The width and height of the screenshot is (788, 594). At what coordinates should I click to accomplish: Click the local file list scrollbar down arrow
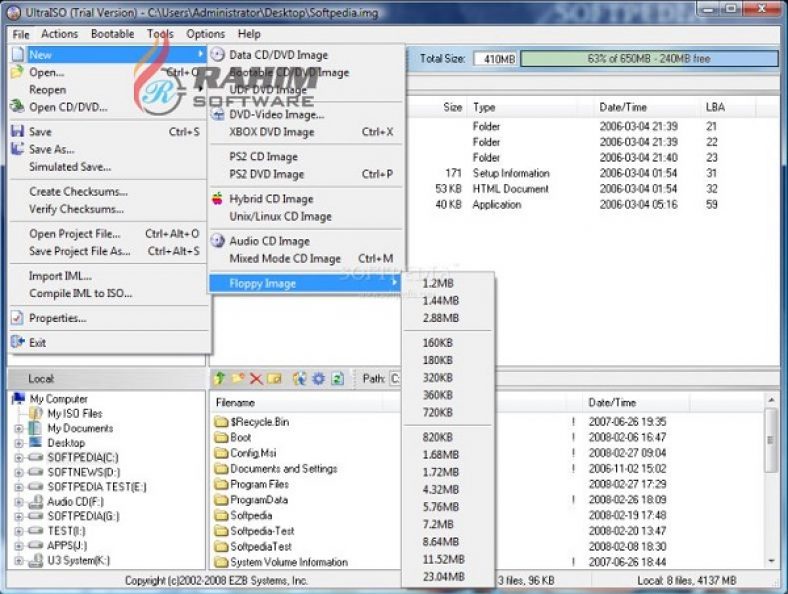(771, 561)
